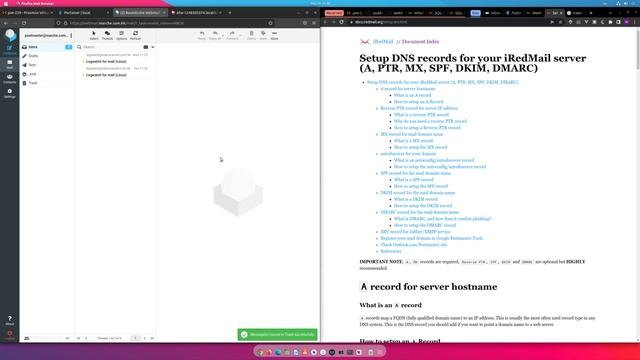The width and height of the screenshot is (640, 360).
Task: Go to last page of message list
Action: 152,338
